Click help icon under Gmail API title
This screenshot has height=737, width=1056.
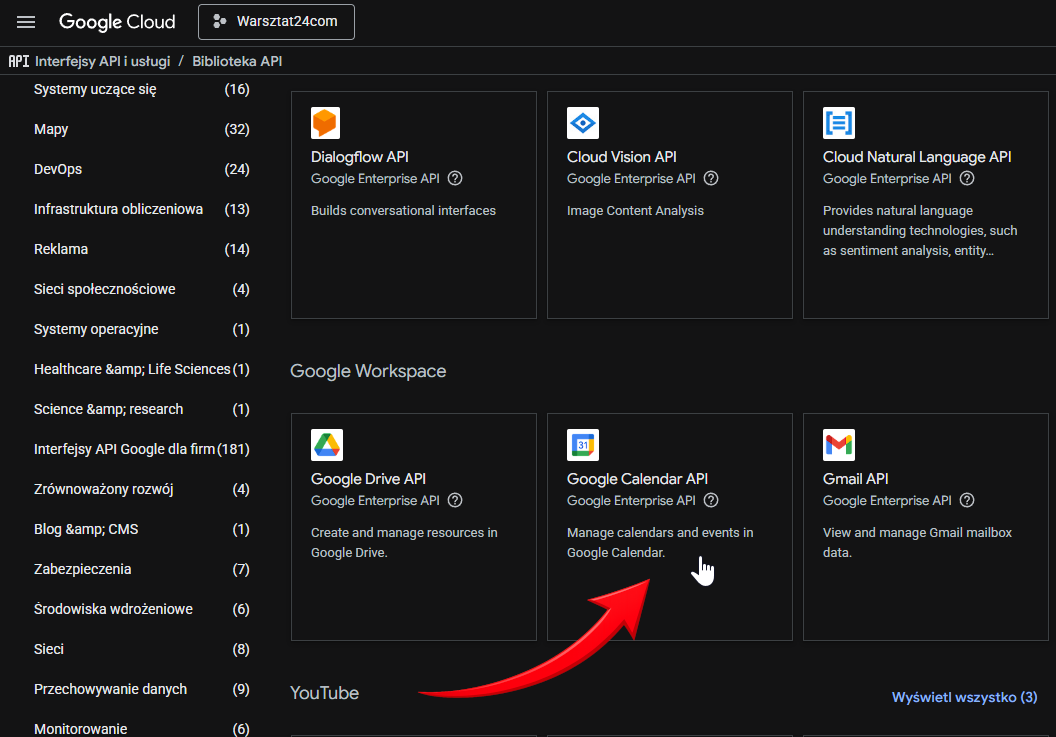click(967, 501)
